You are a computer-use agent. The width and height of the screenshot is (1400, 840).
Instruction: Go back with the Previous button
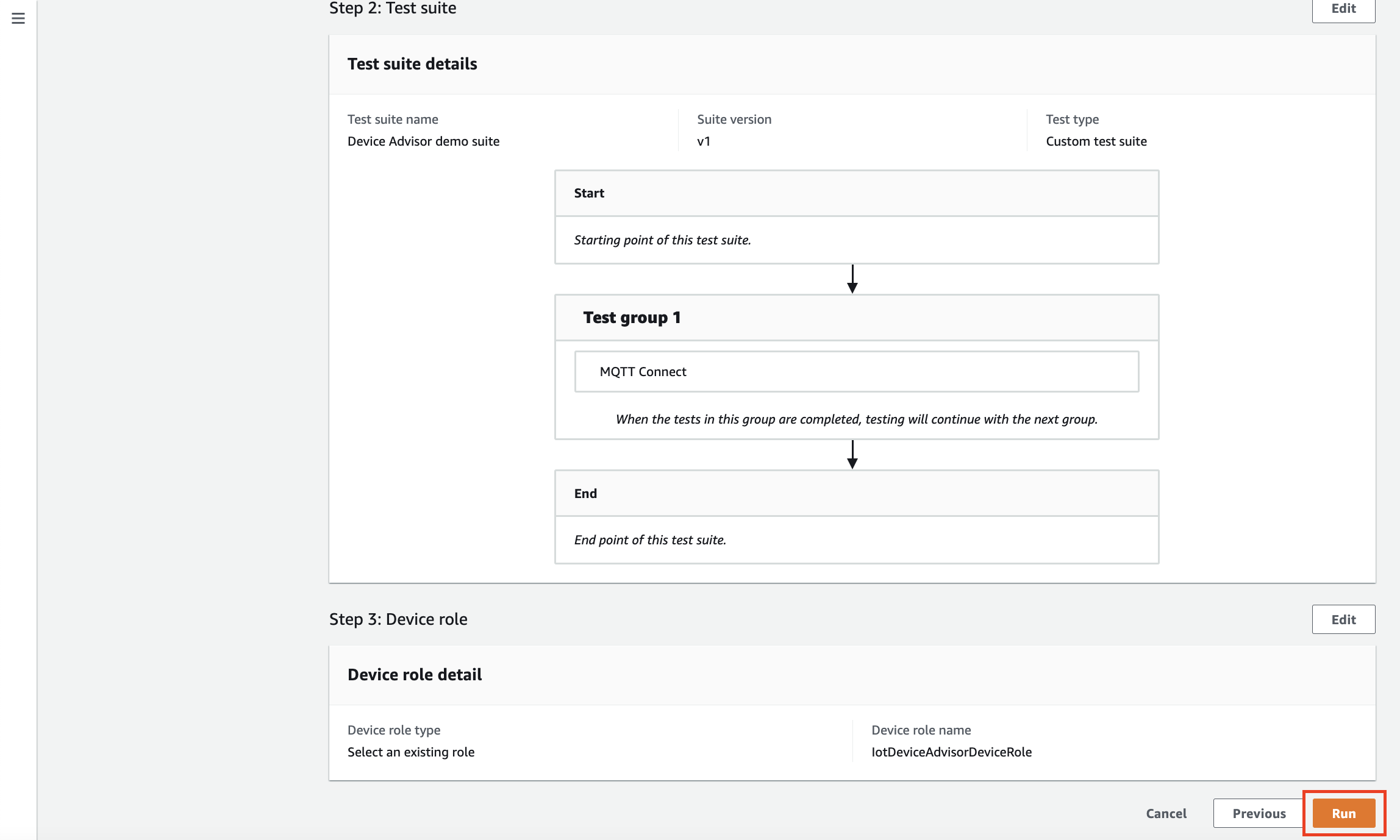click(1259, 813)
